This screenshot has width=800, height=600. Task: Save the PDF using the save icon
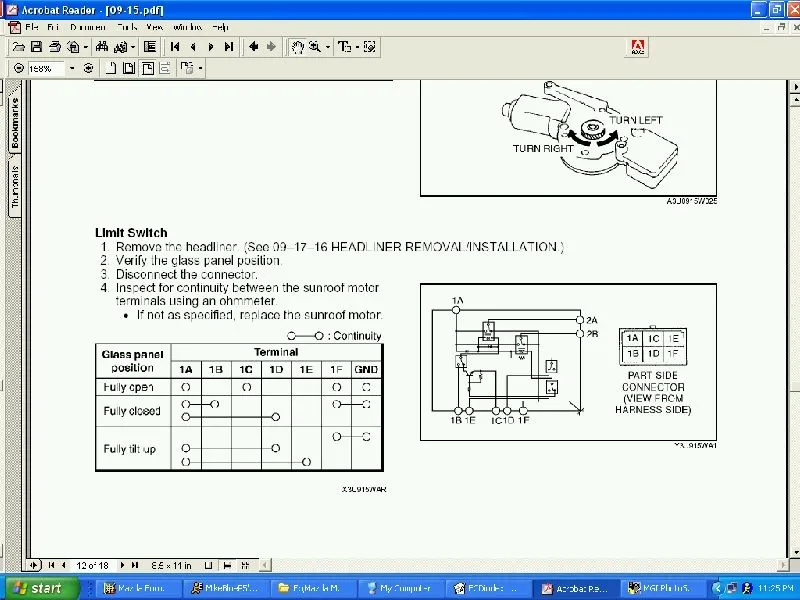[35, 46]
